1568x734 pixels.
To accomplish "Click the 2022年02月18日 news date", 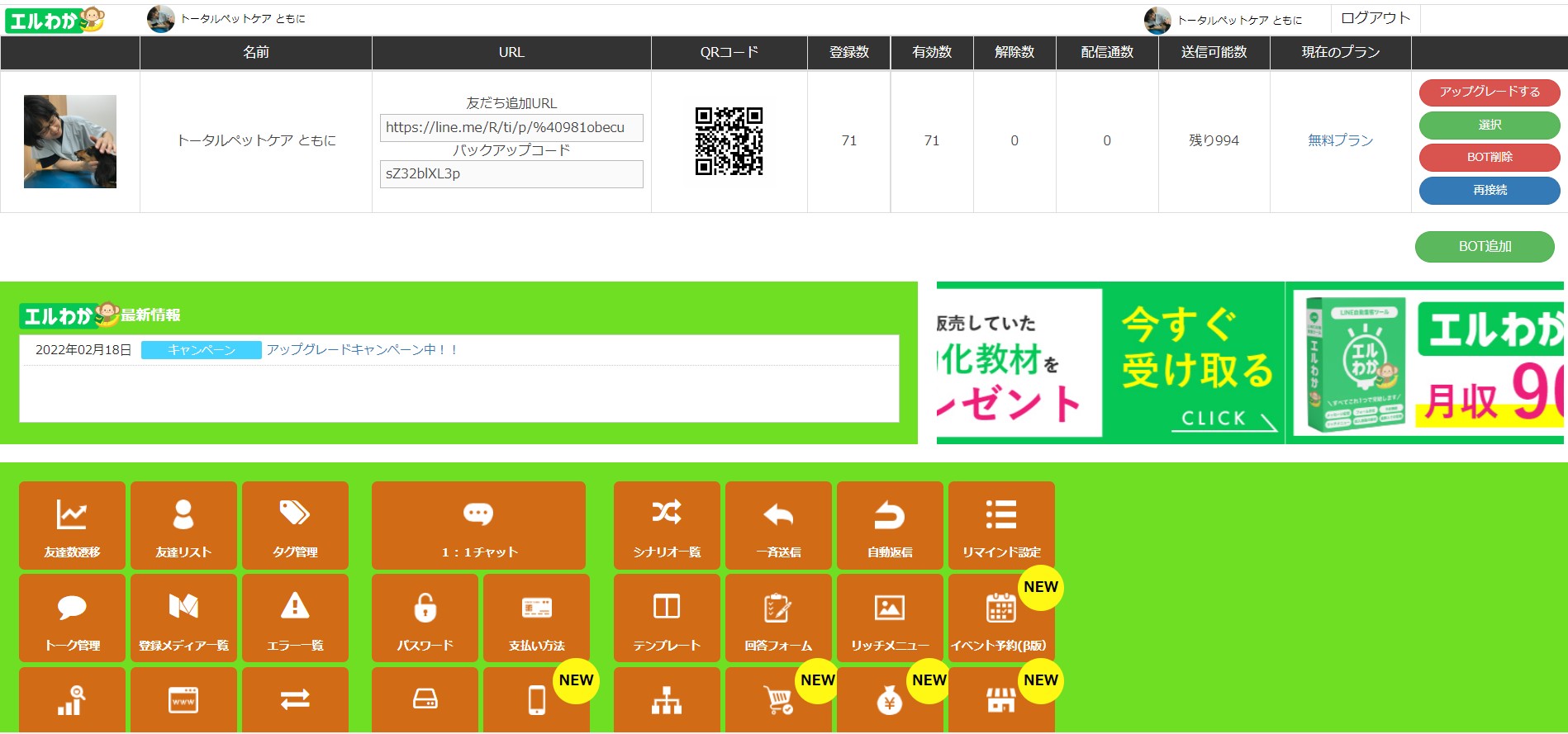I will click(83, 349).
